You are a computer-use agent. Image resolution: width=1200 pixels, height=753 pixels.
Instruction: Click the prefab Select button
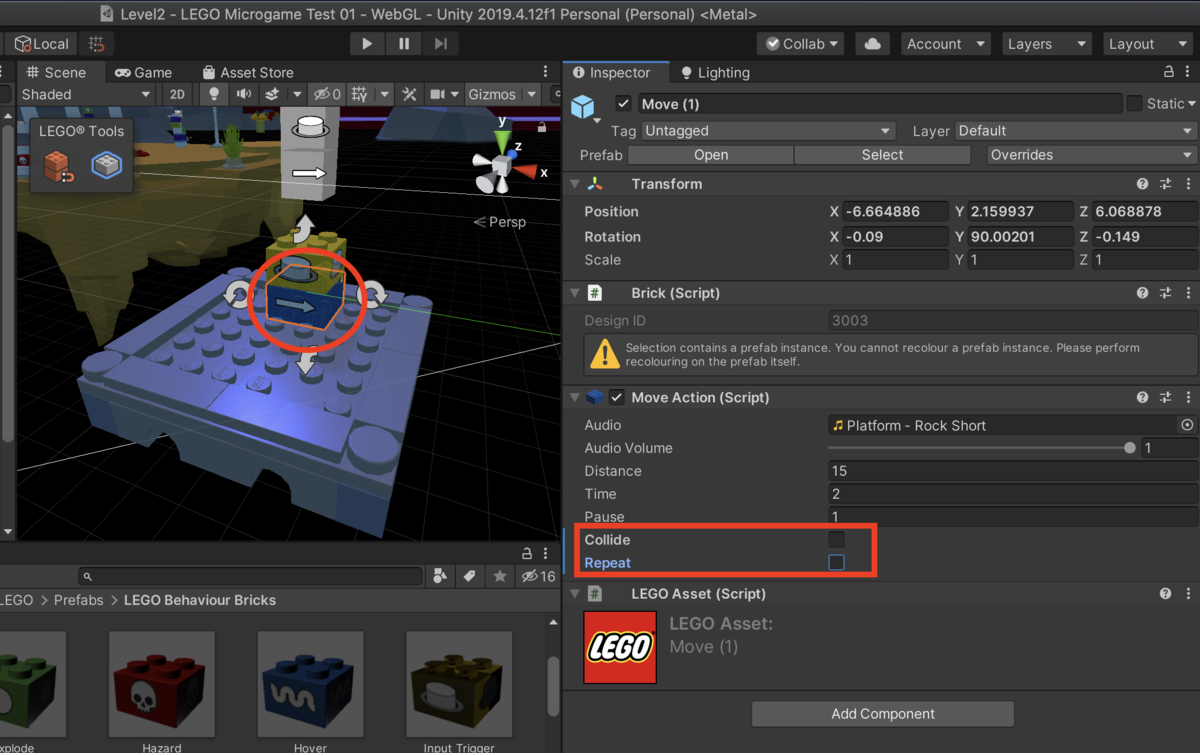pos(882,155)
